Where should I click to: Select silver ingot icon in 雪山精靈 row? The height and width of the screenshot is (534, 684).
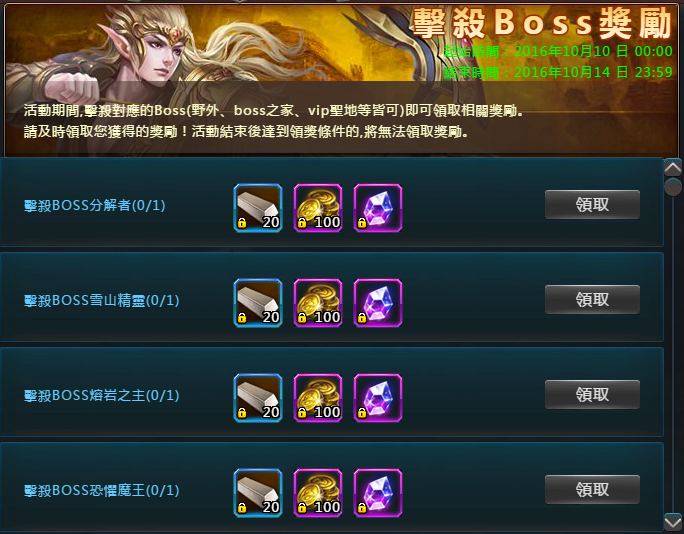pos(258,303)
